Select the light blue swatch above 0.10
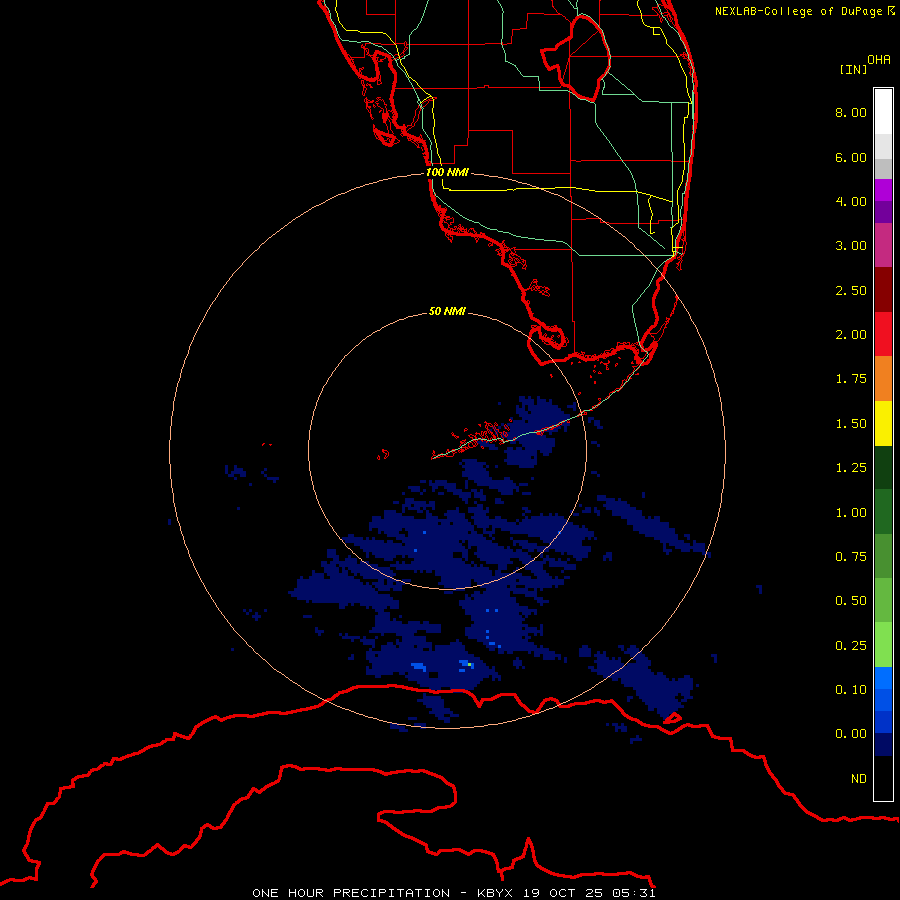The height and width of the screenshot is (900, 900). click(883, 678)
